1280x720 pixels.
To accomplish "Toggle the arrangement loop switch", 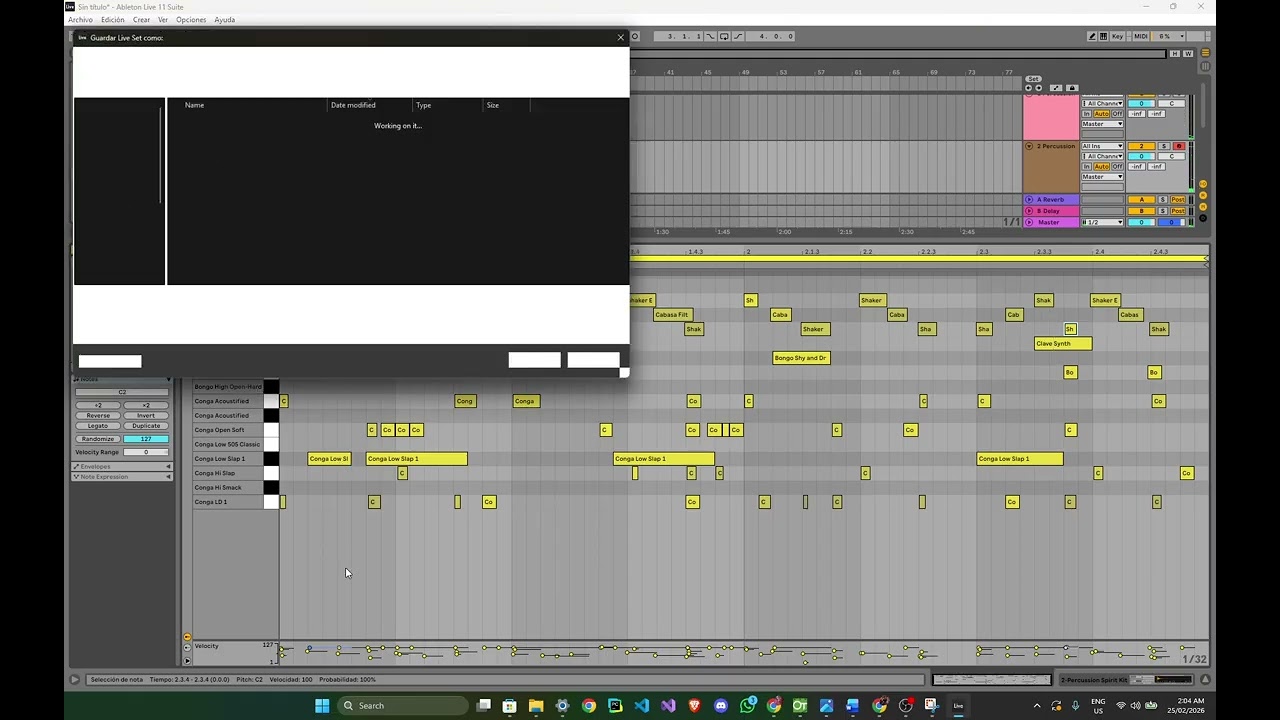I will coord(724,36).
